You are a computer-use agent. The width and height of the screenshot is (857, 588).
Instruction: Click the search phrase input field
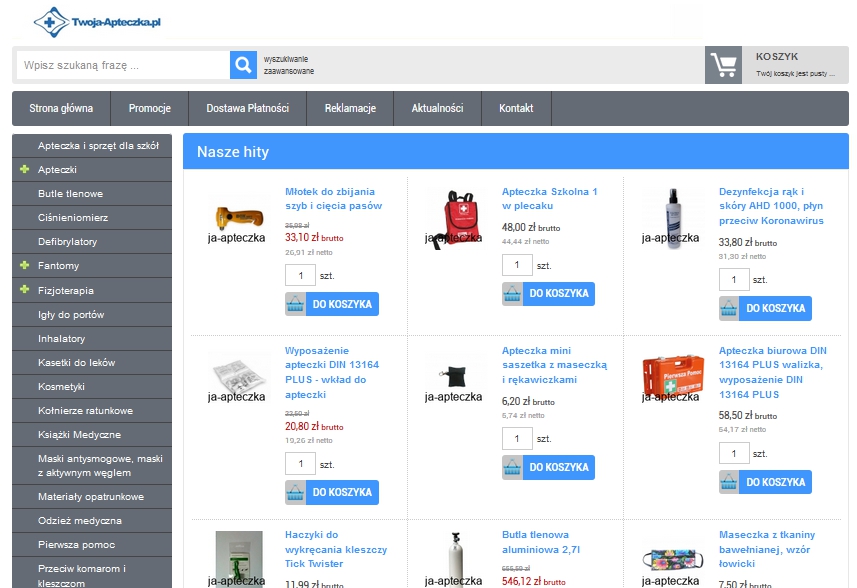tap(122, 66)
